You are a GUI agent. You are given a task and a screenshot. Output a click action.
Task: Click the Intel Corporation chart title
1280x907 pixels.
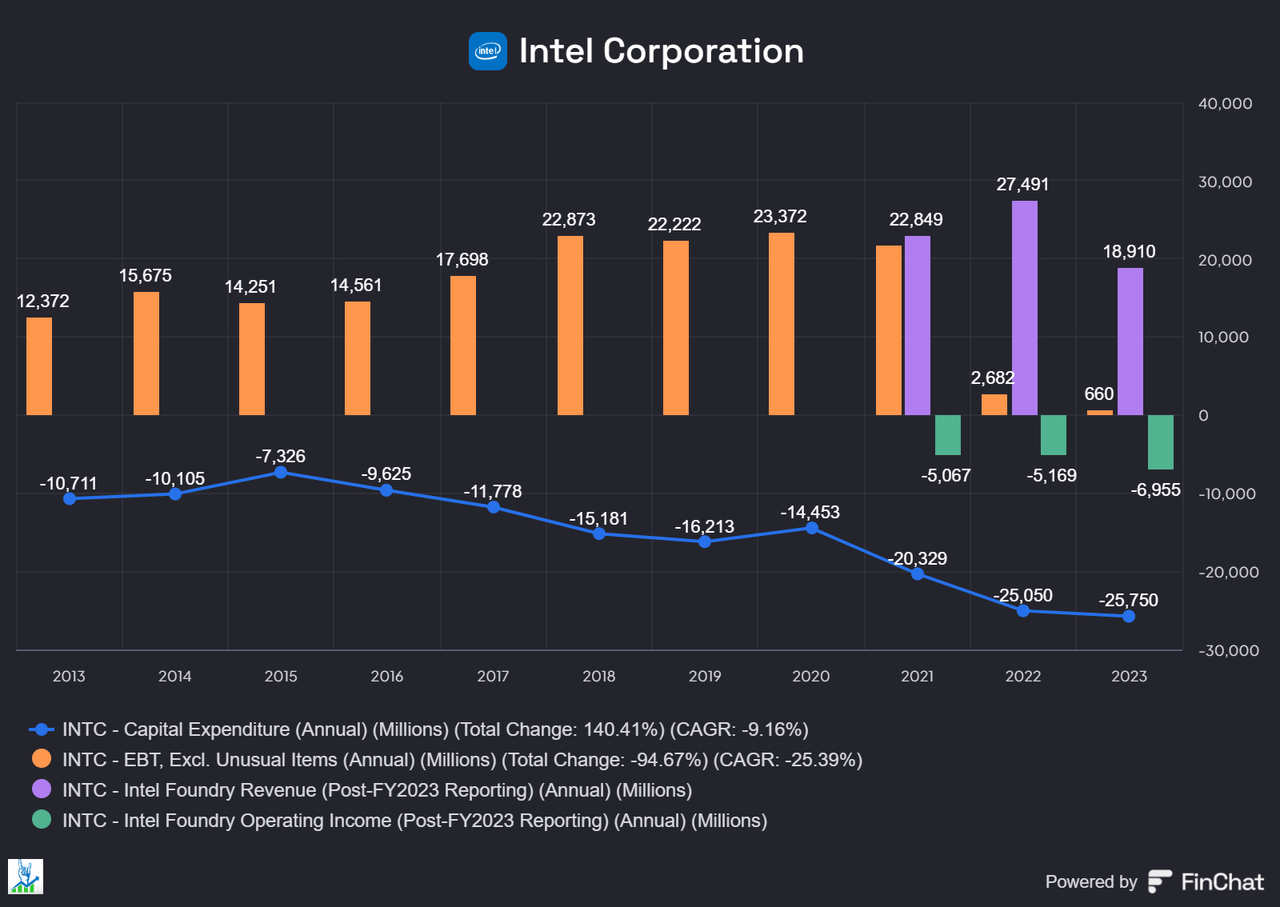pos(661,51)
